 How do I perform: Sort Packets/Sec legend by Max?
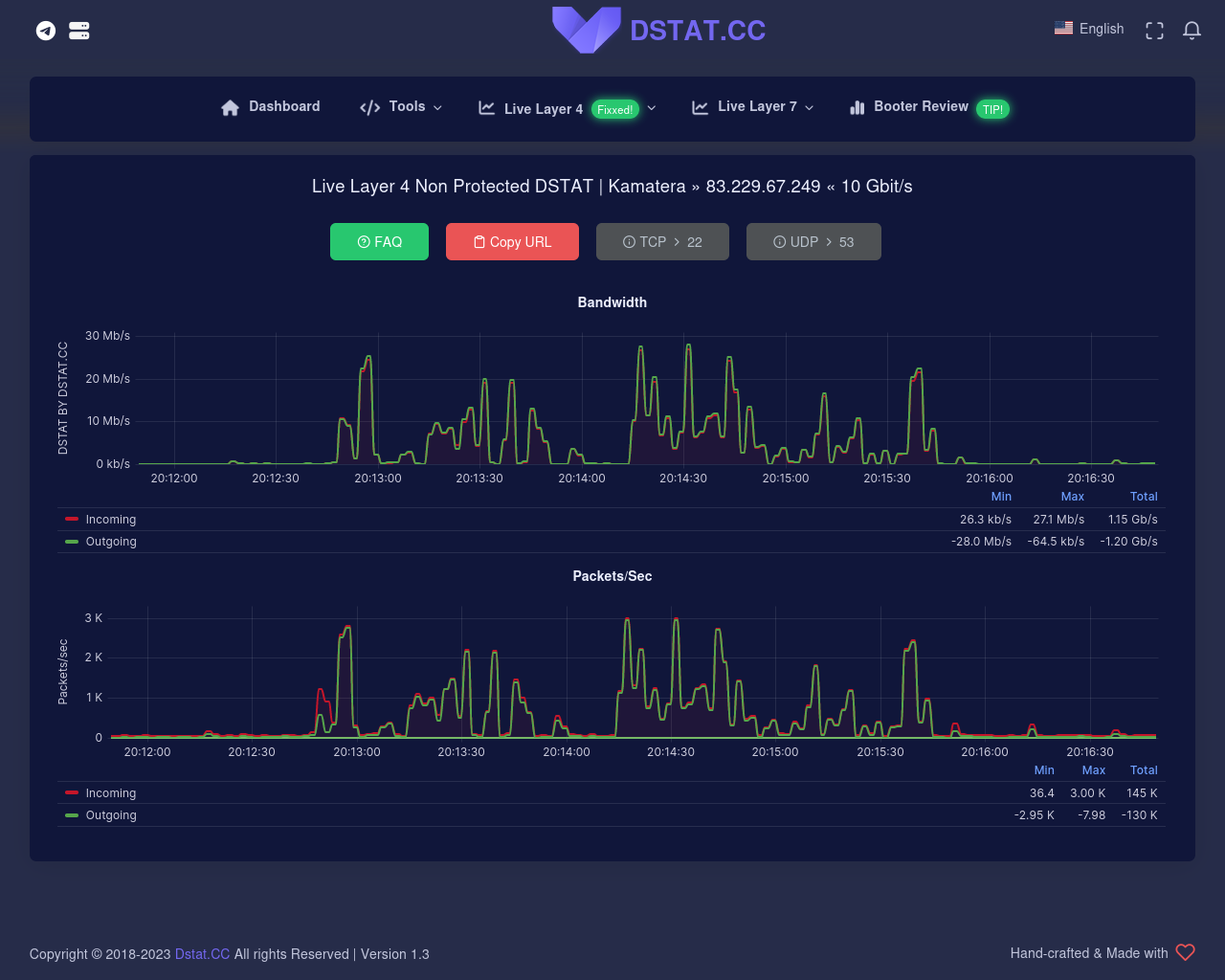(1094, 770)
